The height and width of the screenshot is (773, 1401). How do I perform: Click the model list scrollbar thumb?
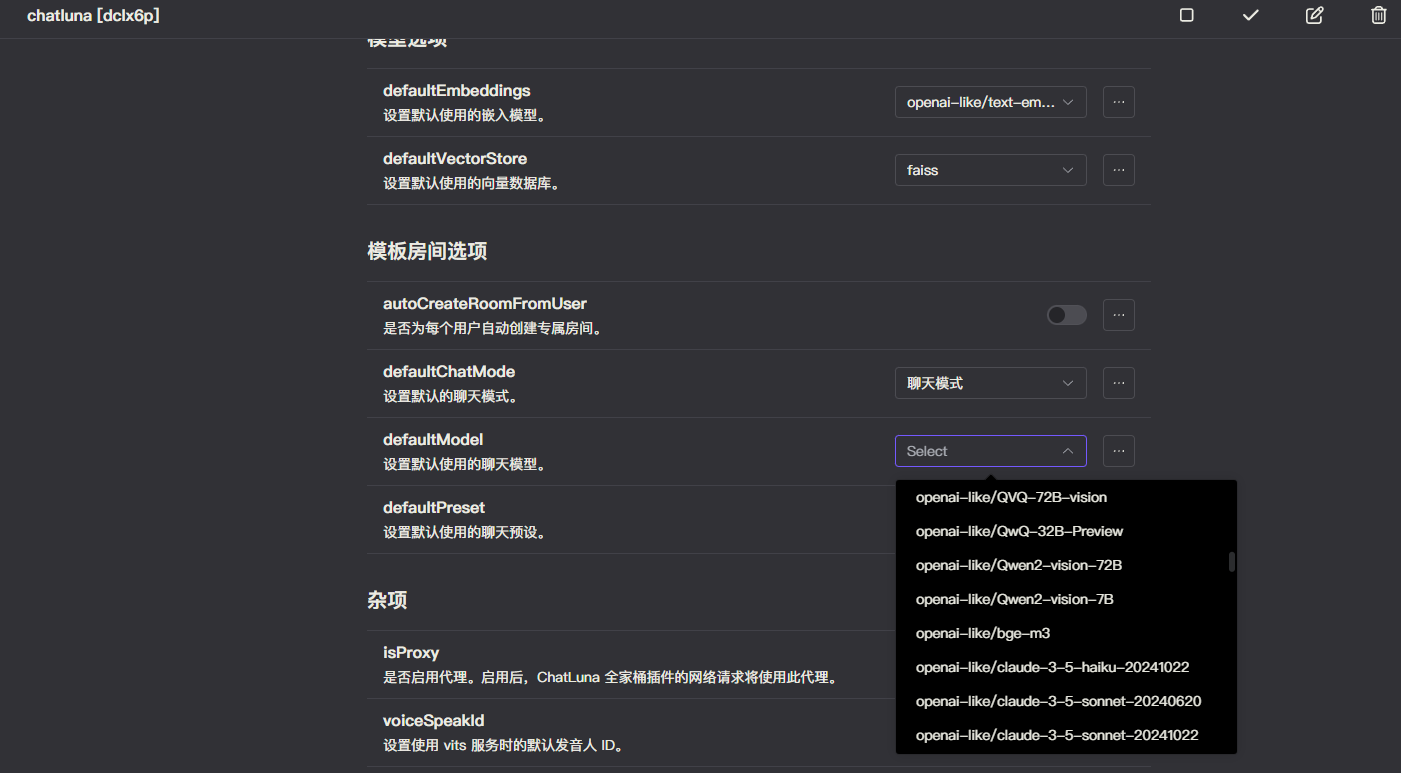pyautogui.click(x=1232, y=562)
